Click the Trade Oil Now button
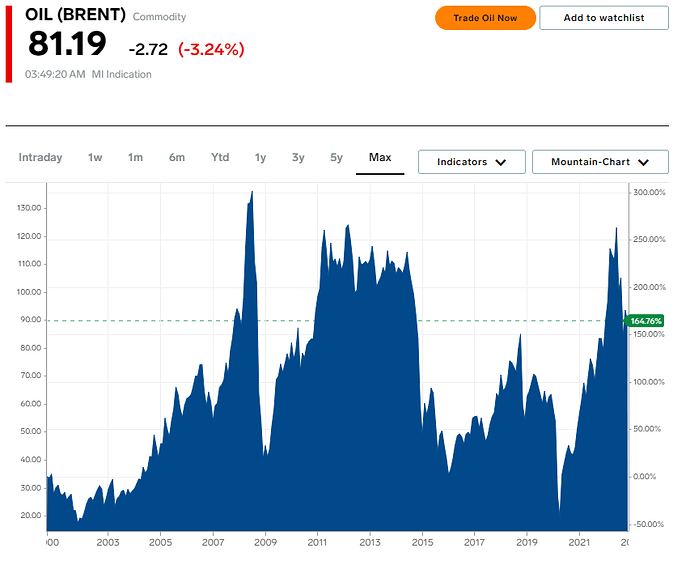Viewport: 690px width, 564px height. [485, 18]
